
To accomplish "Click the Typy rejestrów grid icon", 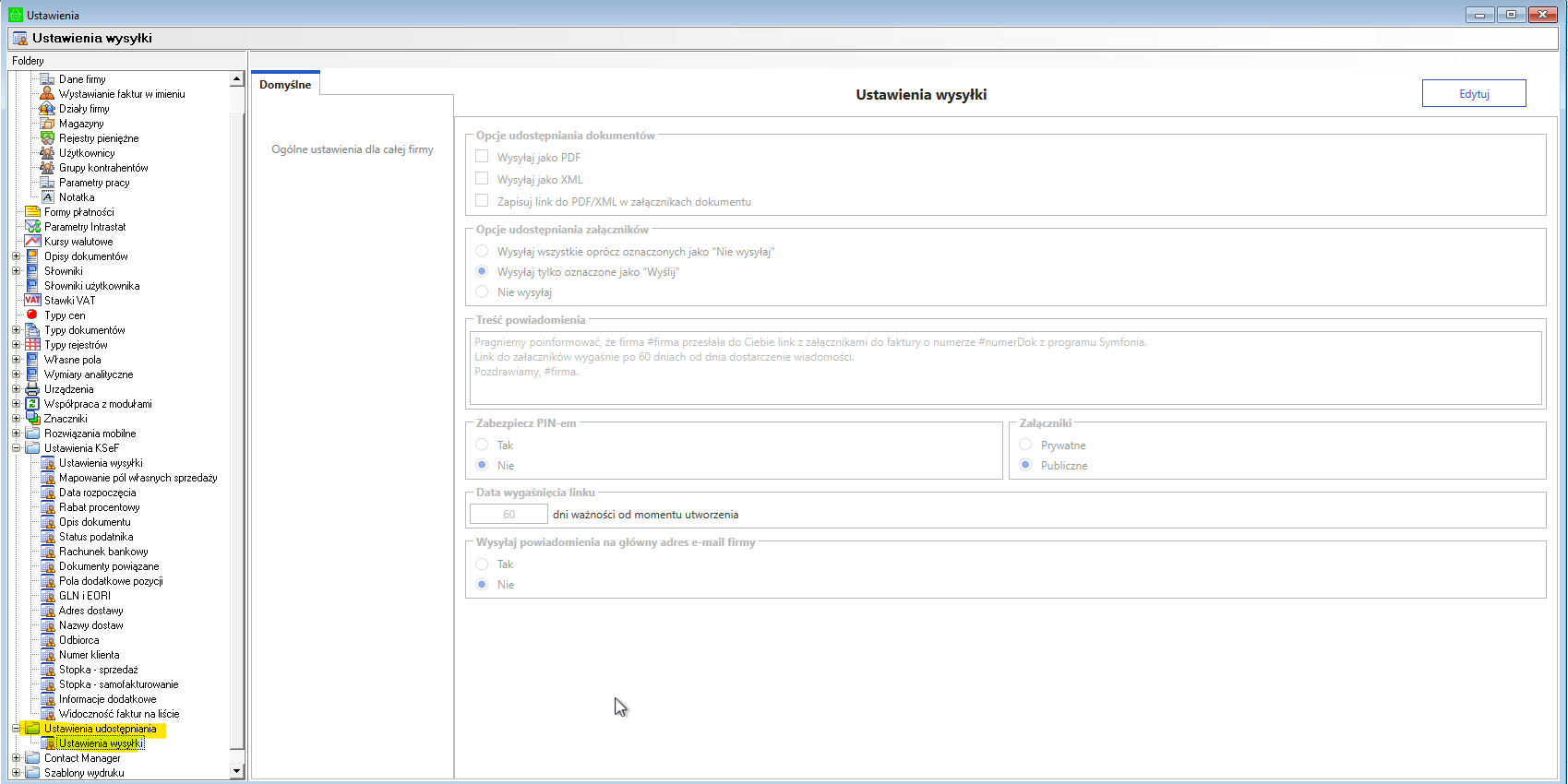I will pyautogui.click(x=32, y=345).
